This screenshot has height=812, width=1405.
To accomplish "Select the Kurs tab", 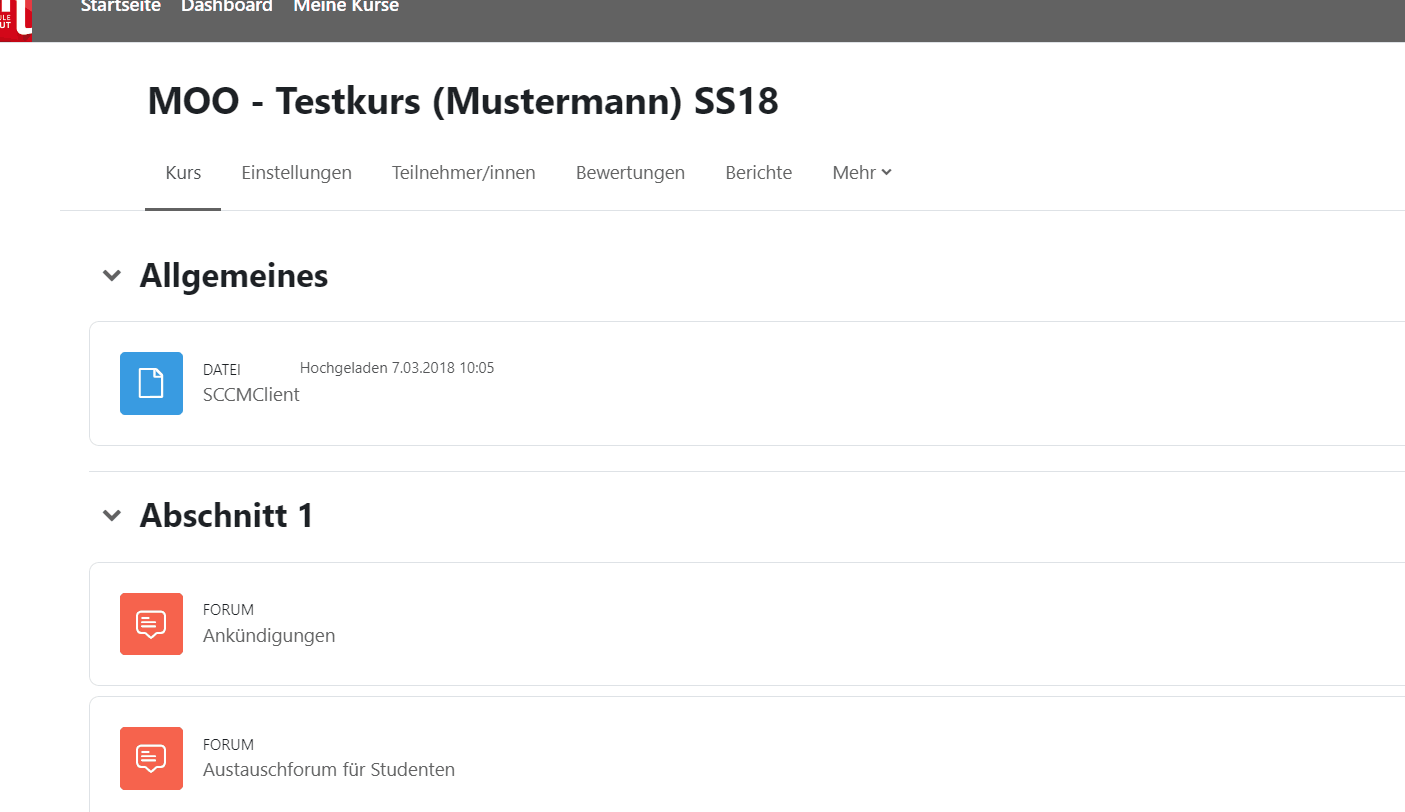I will coord(182,172).
